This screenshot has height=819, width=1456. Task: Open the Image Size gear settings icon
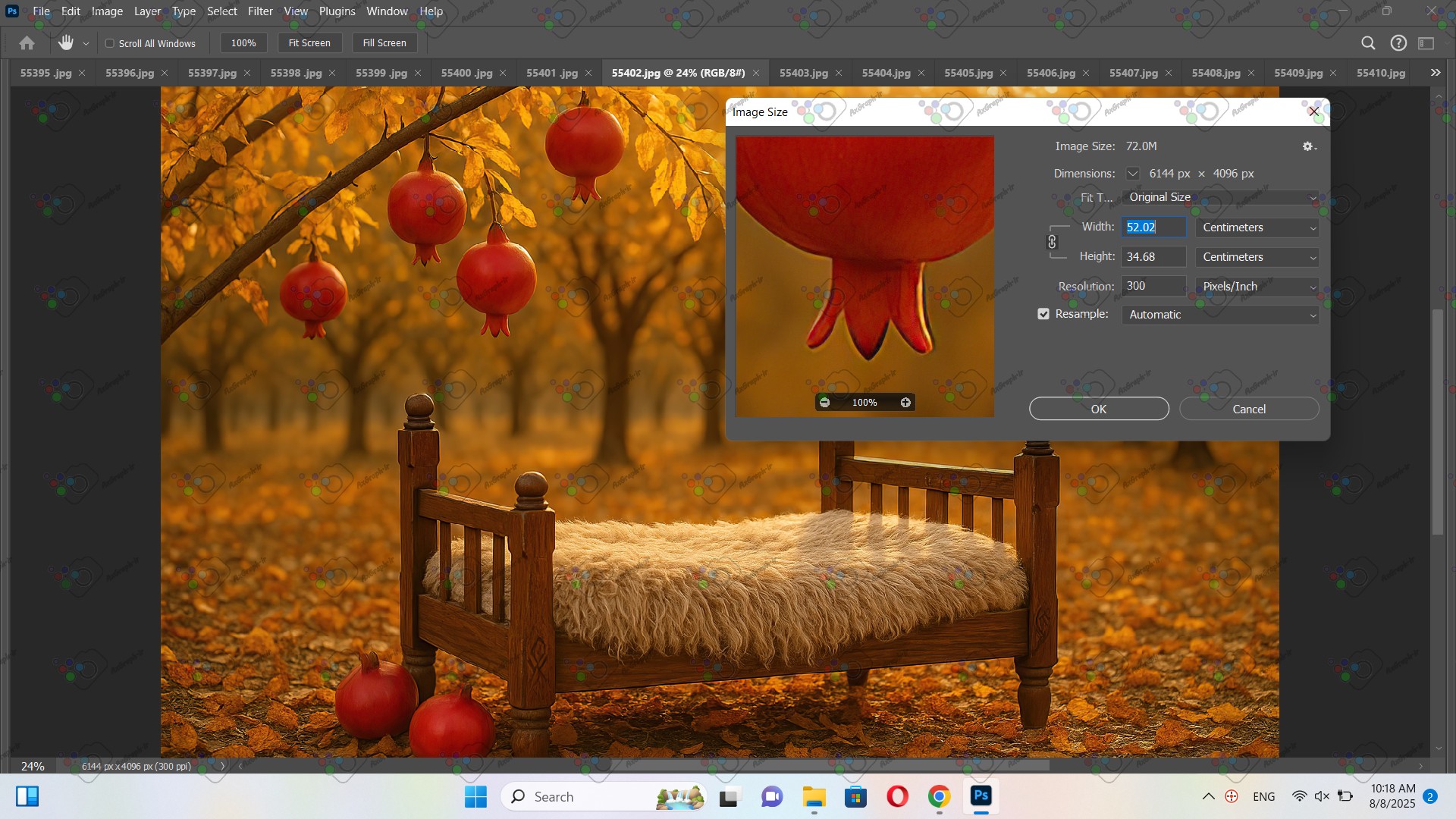(1308, 146)
